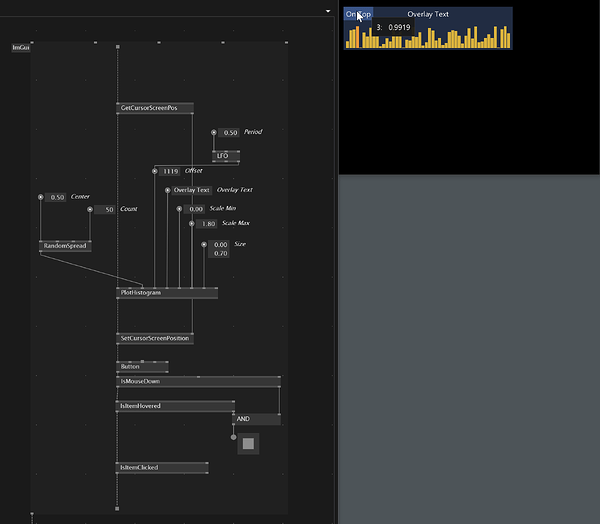This screenshot has height=524, width=600.
Task: Toggle the gray square boolean output box
Action: pos(248,443)
